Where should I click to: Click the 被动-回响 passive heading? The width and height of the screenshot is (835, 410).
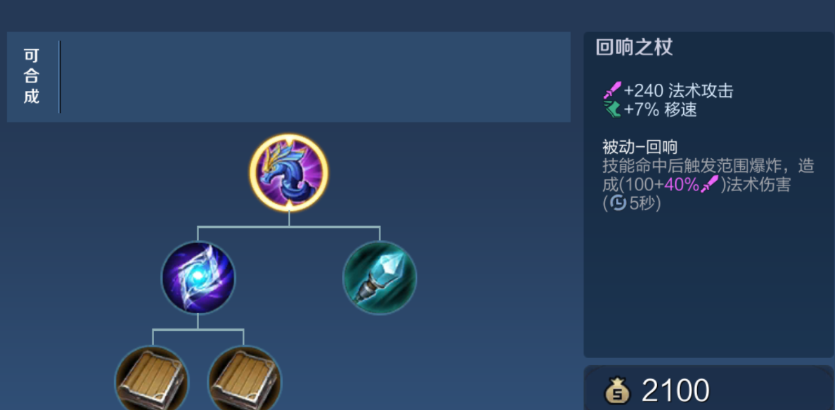click(x=640, y=146)
